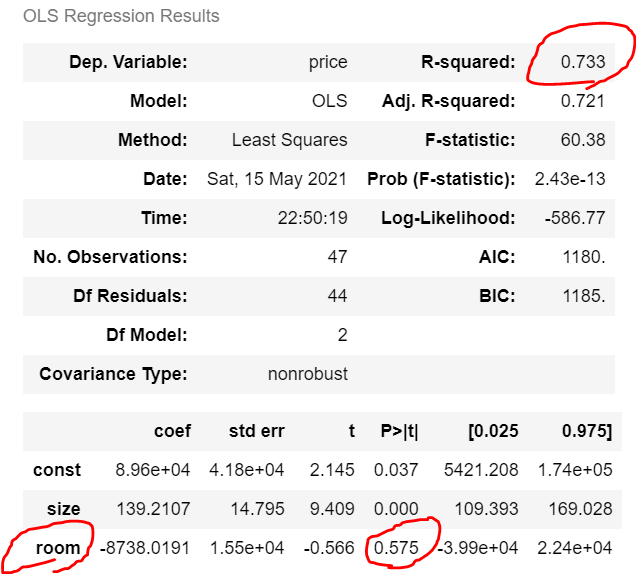Select the F-statistic value 60.38
This screenshot has height=574, width=636.
point(583,140)
